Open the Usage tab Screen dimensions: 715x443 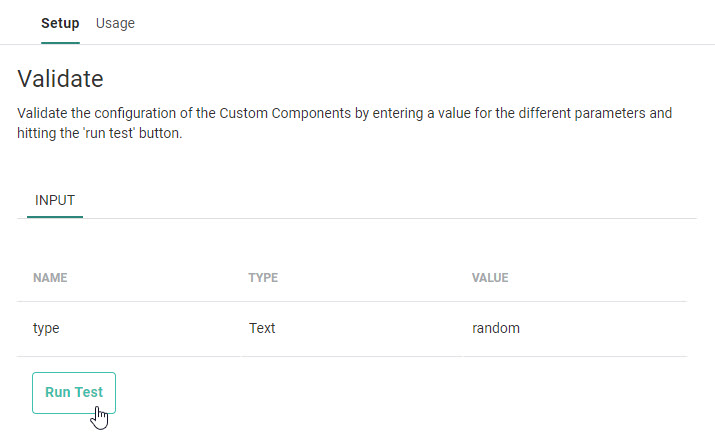click(x=115, y=23)
